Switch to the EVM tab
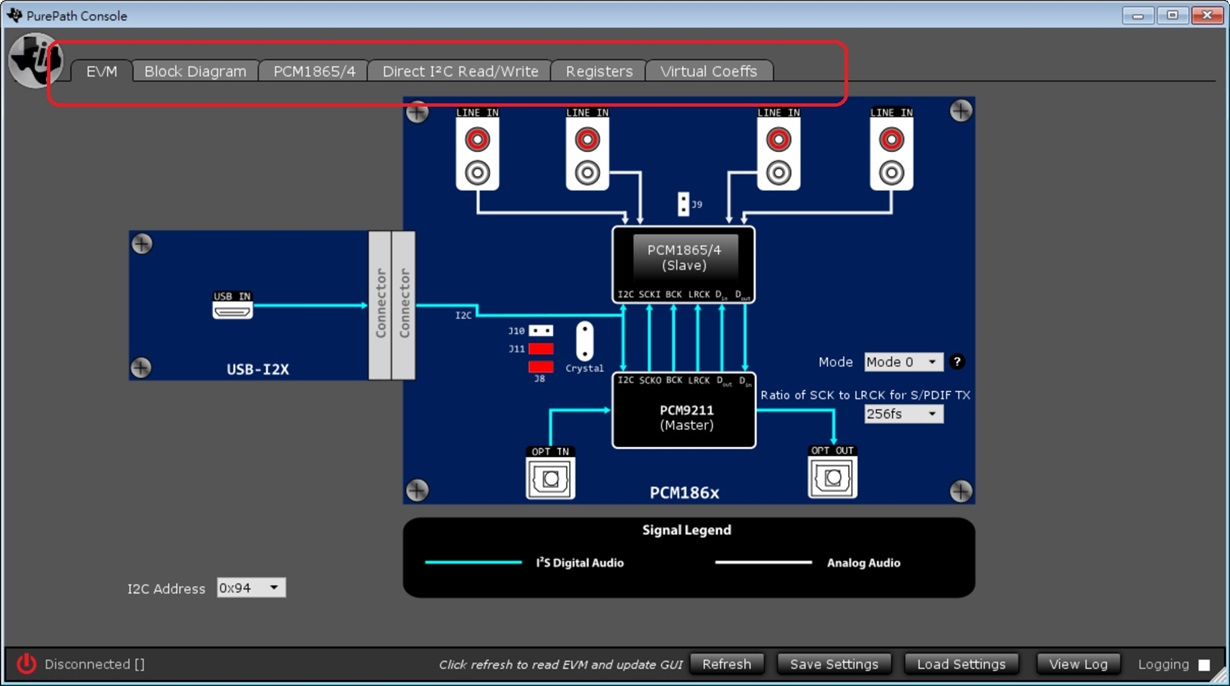Screen dimensions: 1230x686 tap(102, 71)
